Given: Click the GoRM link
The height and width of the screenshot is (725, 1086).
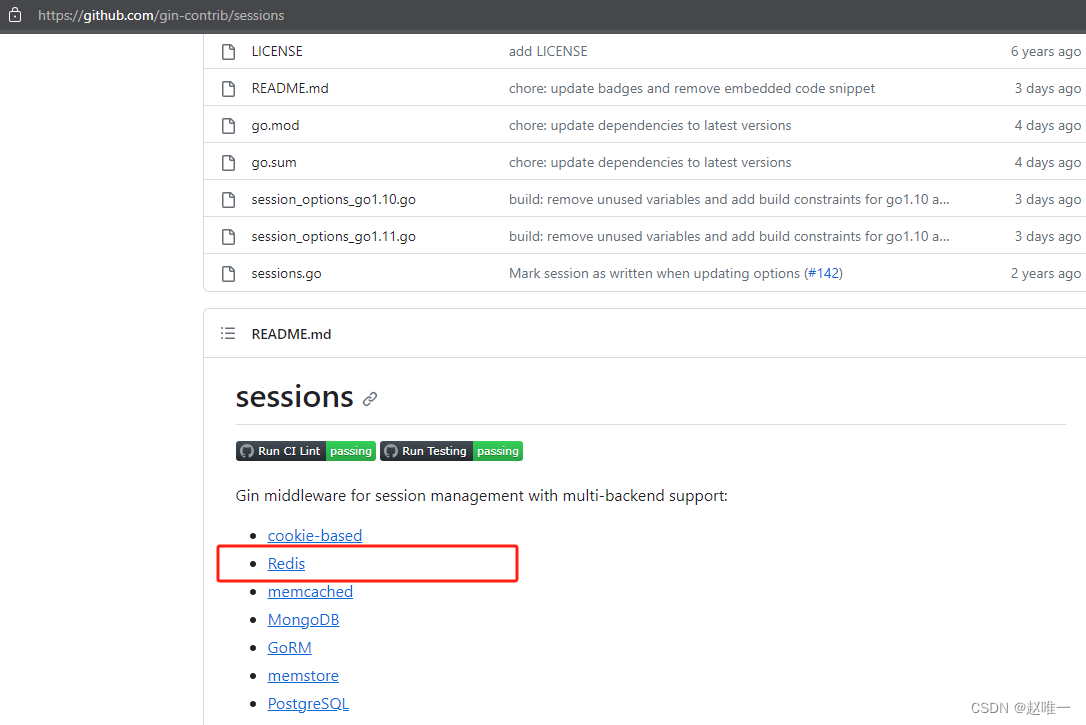Looking at the screenshot, I should (x=289, y=647).
